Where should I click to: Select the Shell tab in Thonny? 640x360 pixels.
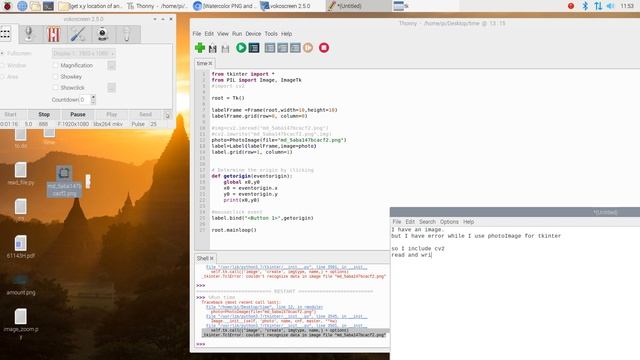coord(205,258)
